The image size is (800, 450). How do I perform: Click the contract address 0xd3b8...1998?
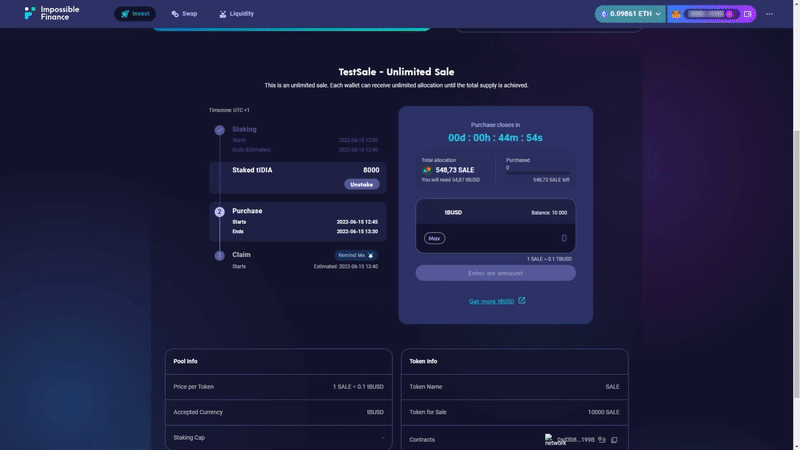click(576, 439)
